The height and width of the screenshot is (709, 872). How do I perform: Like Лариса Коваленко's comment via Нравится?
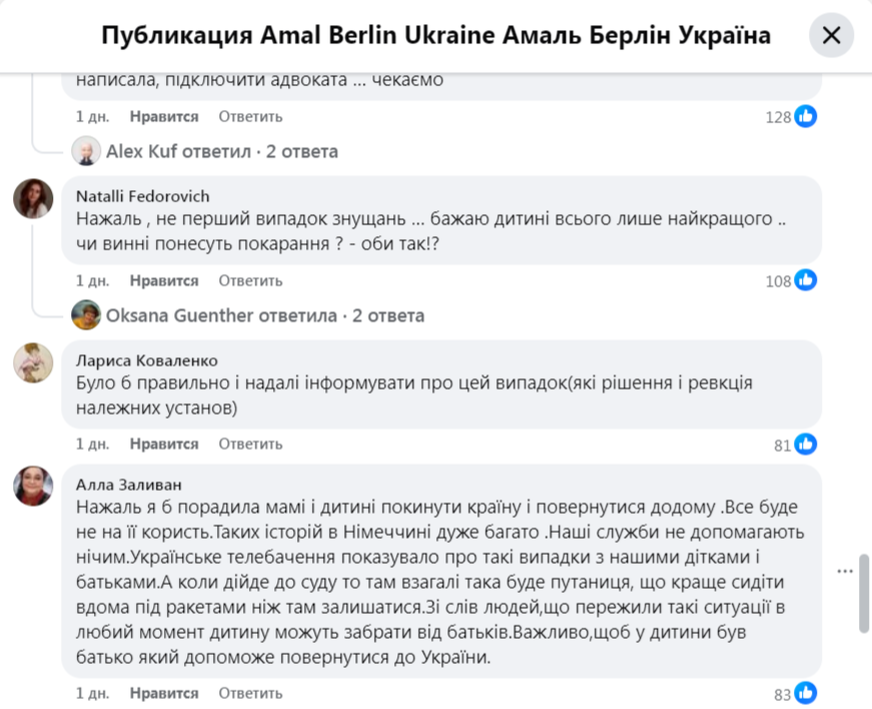[164, 443]
